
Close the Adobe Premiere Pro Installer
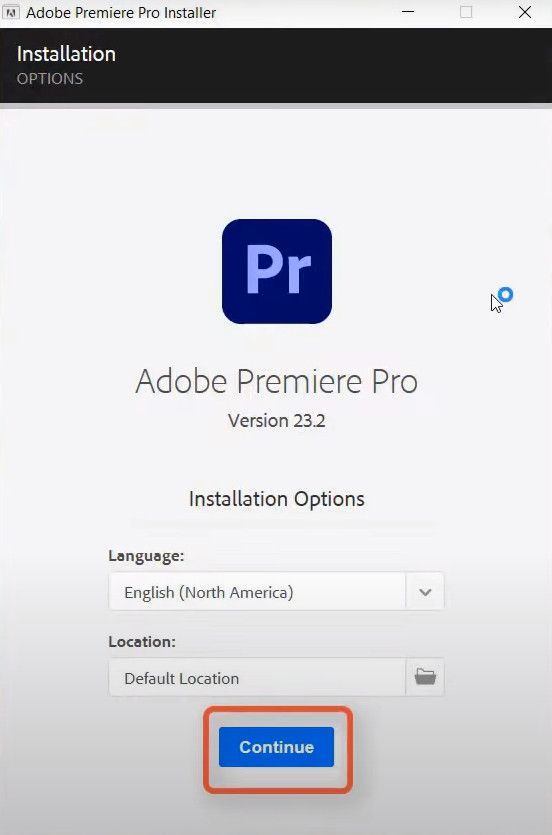point(525,12)
